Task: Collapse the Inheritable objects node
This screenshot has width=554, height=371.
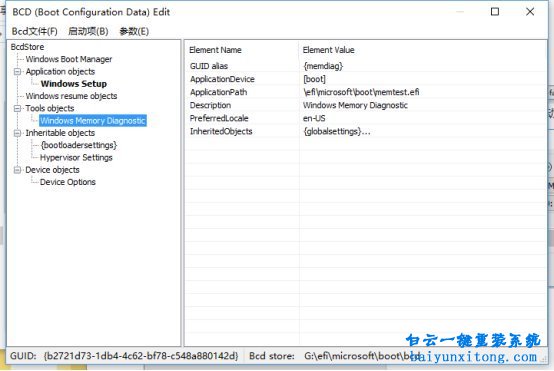Action: [17, 133]
